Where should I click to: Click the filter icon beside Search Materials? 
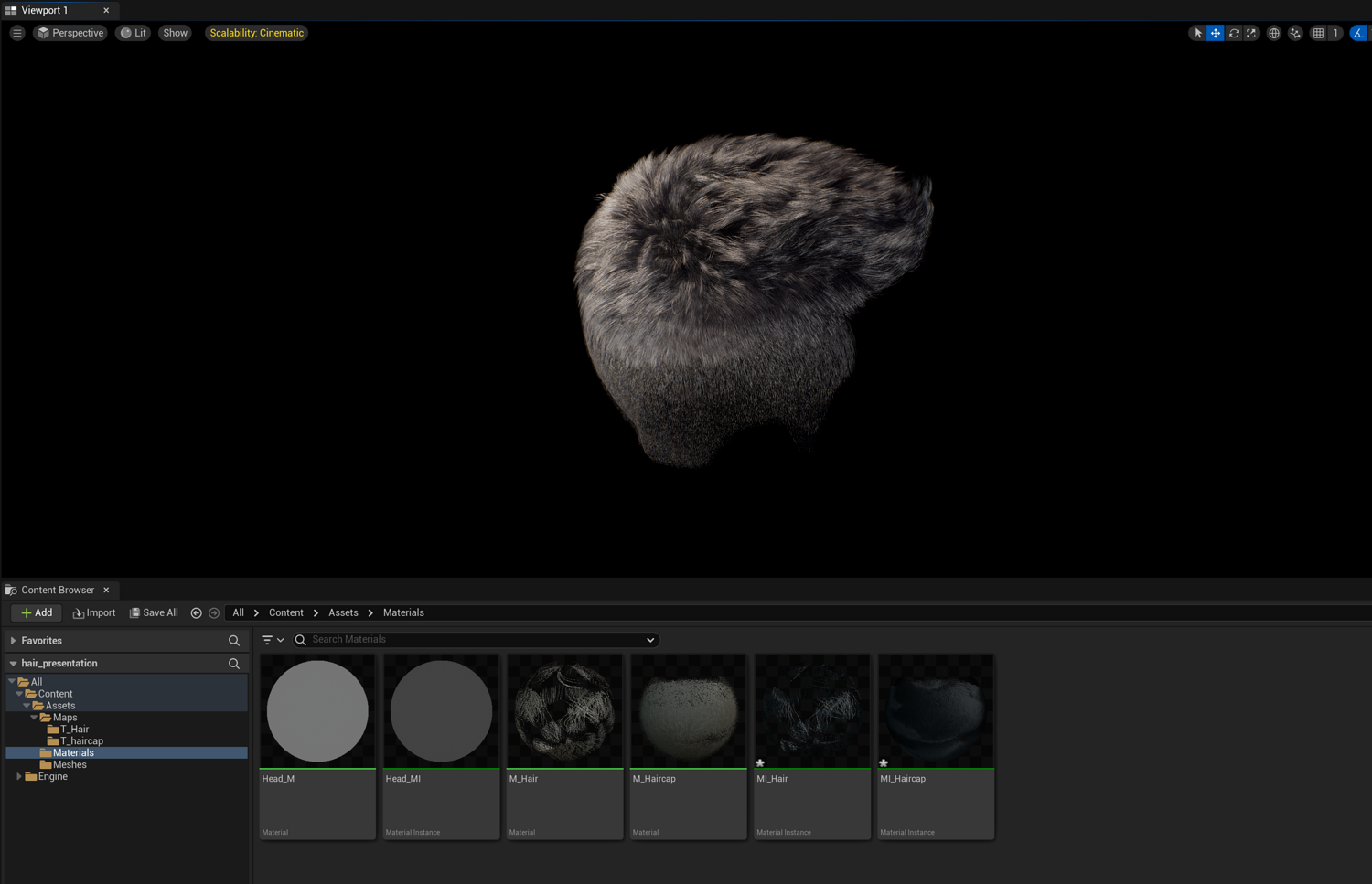click(x=267, y=640)
